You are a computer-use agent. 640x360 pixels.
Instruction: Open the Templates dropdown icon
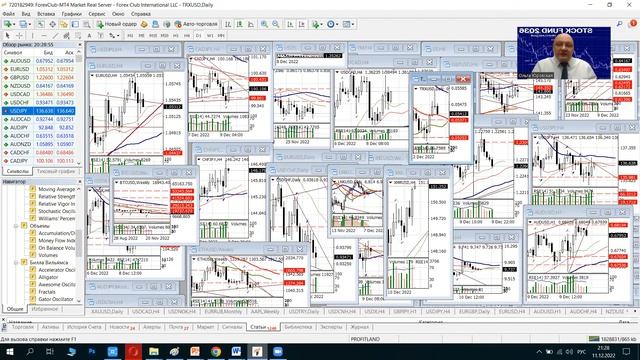[348, 24]
